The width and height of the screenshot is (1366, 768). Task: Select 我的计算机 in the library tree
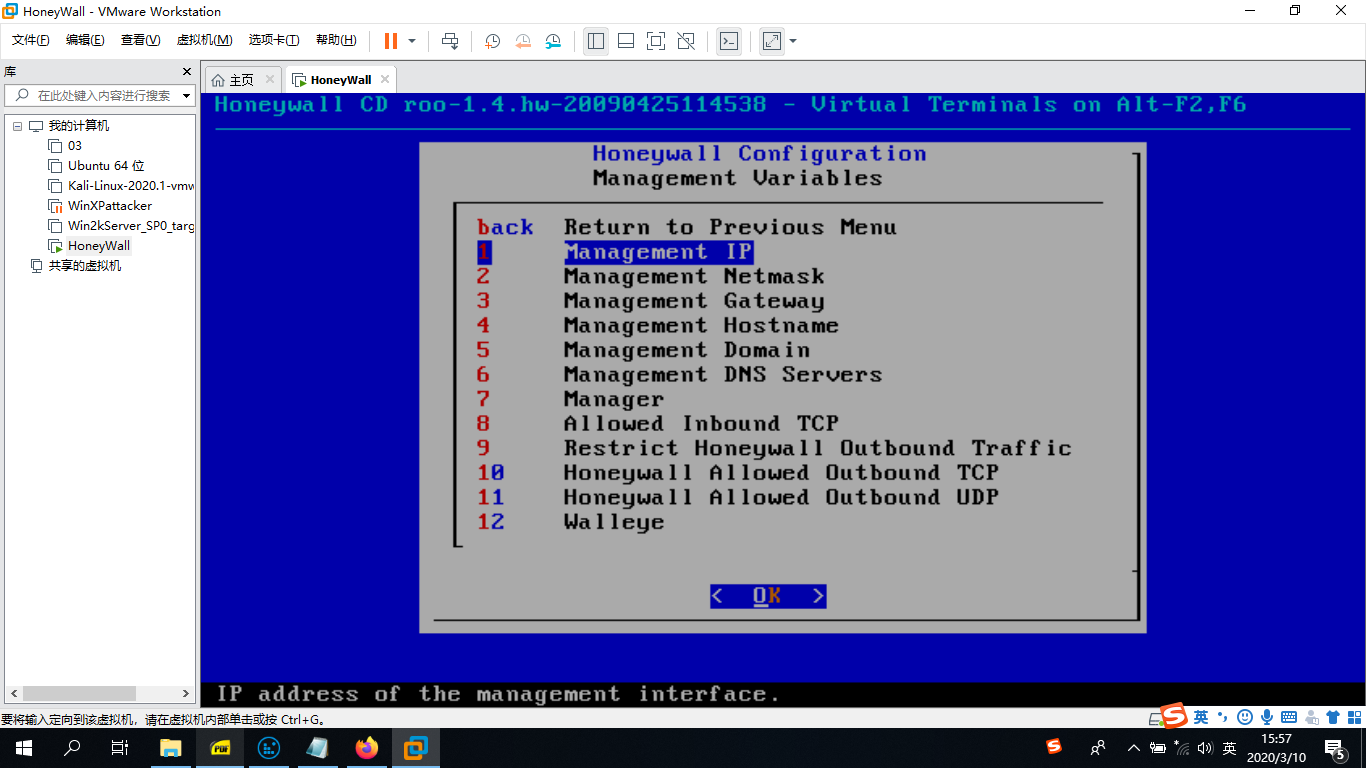[x=79, y=126]
